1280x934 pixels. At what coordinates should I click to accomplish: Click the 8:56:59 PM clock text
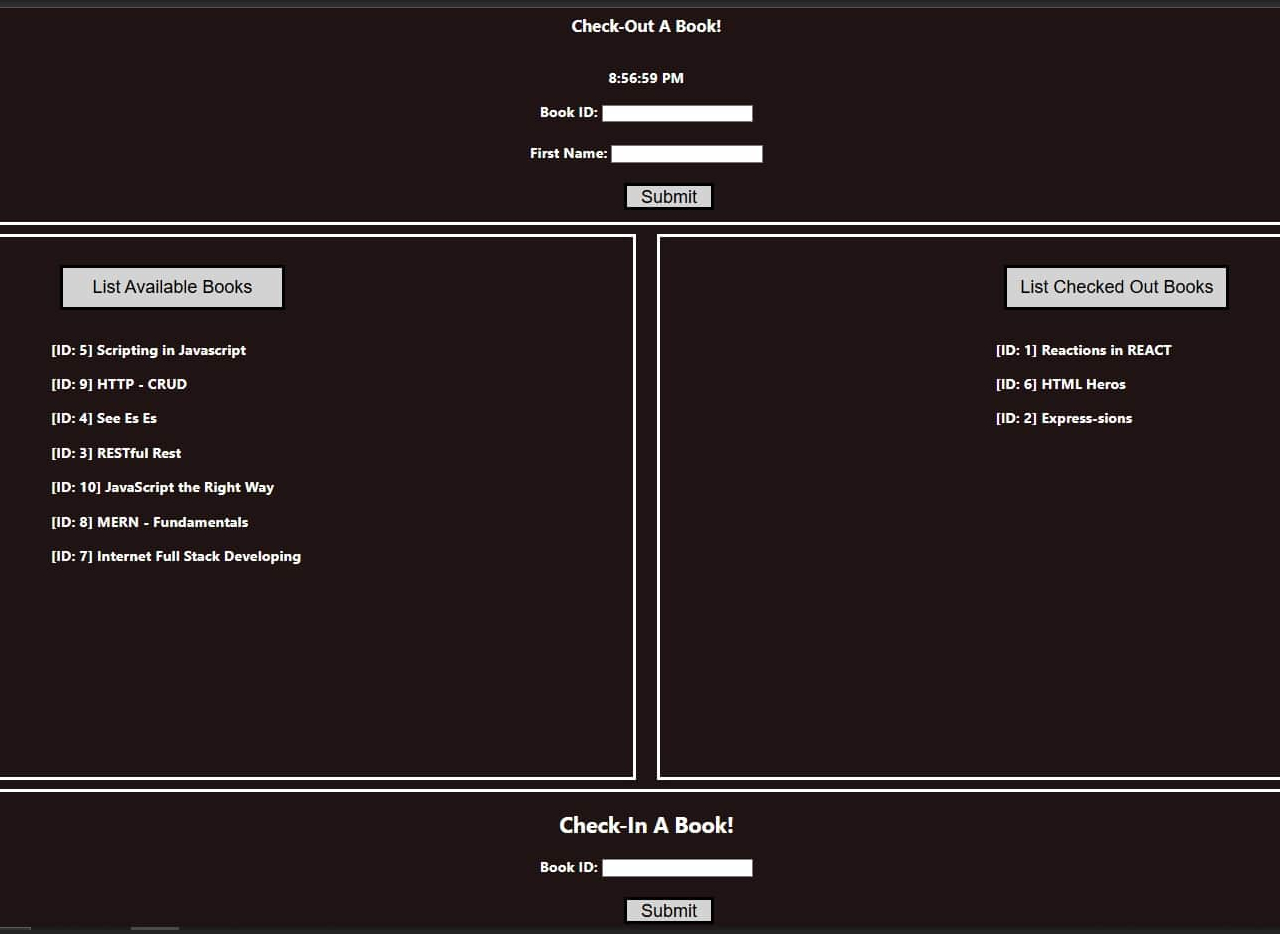tap(646, 78)
